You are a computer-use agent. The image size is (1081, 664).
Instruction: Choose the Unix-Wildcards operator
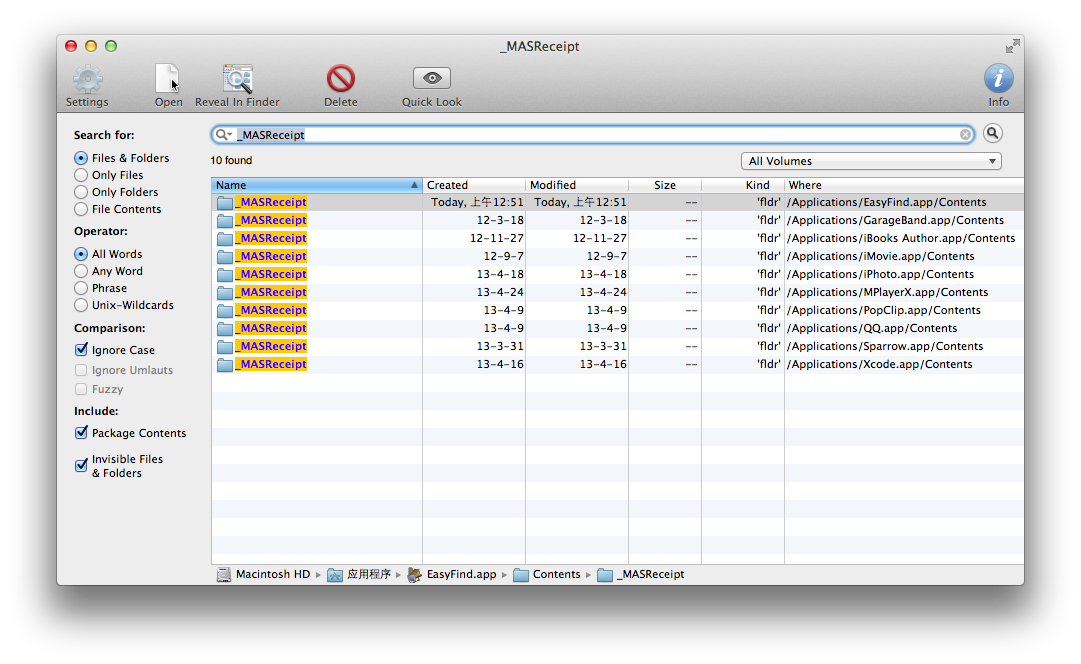(81, 305)
